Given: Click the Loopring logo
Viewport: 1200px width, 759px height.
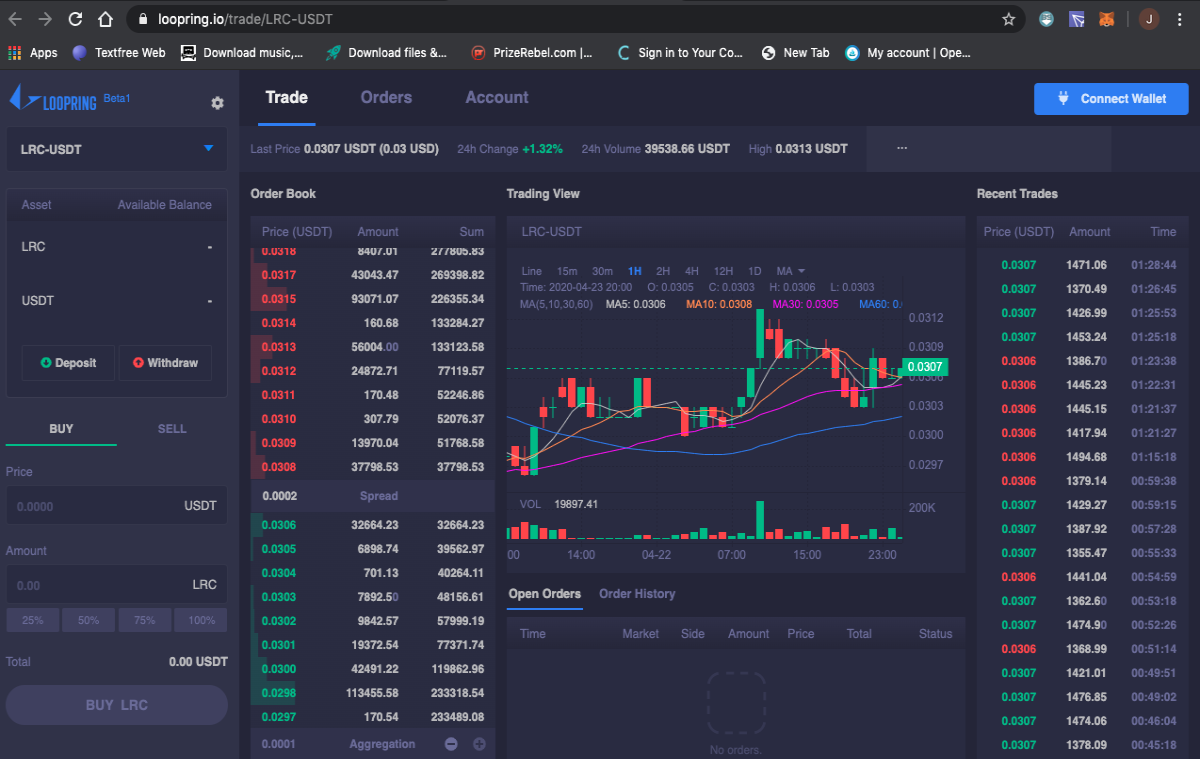Looking at the screenshot, I should 53,99.
